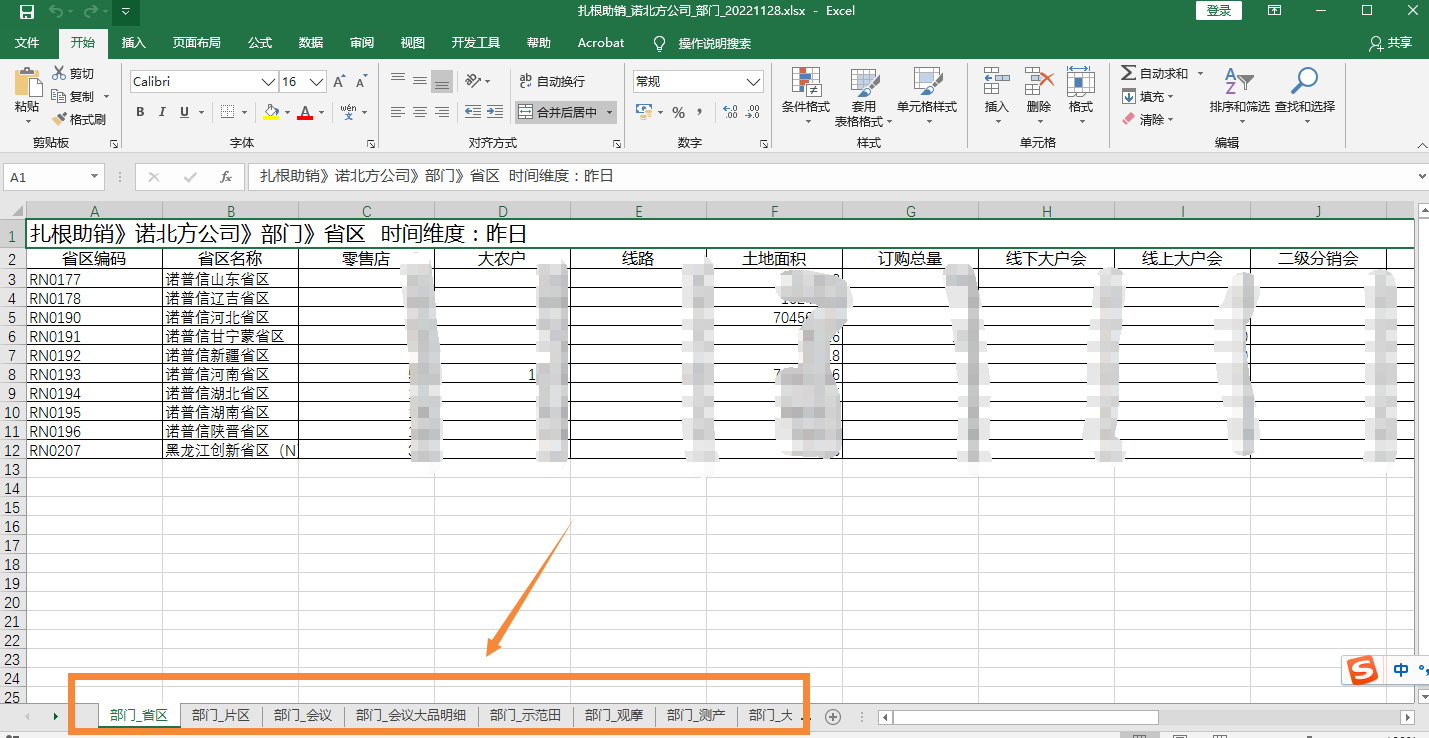Select cell RN0193 in column A
This screenshot has height=738, width=1429.
click(94, 374)
